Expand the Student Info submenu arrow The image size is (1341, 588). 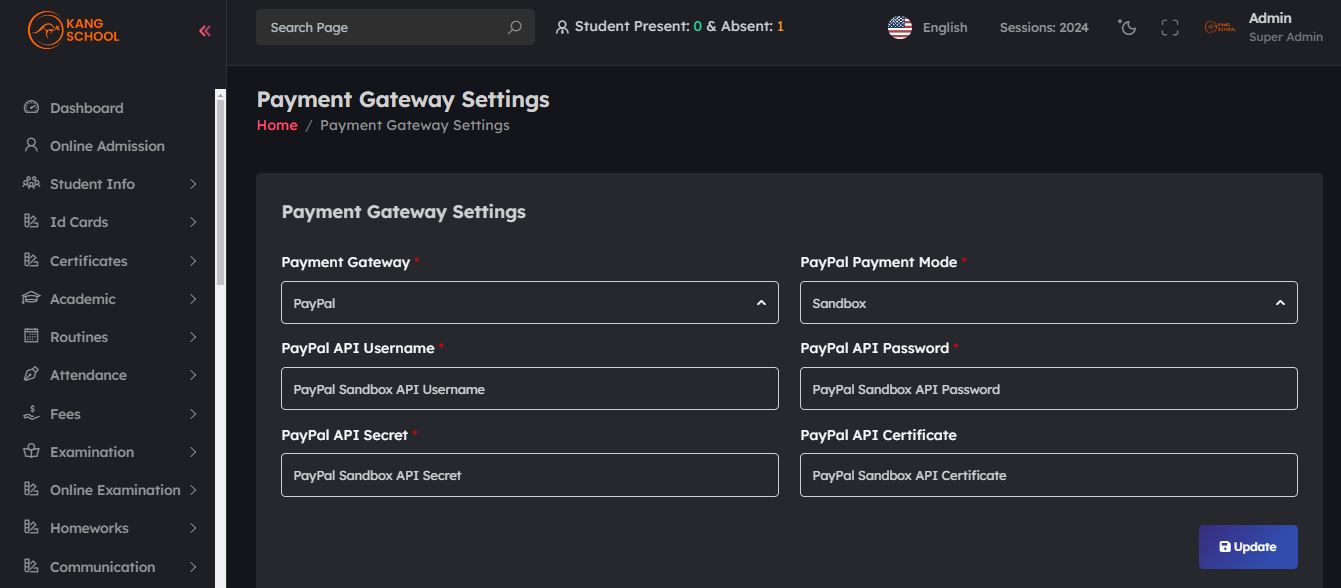click(x=193, y=184)
